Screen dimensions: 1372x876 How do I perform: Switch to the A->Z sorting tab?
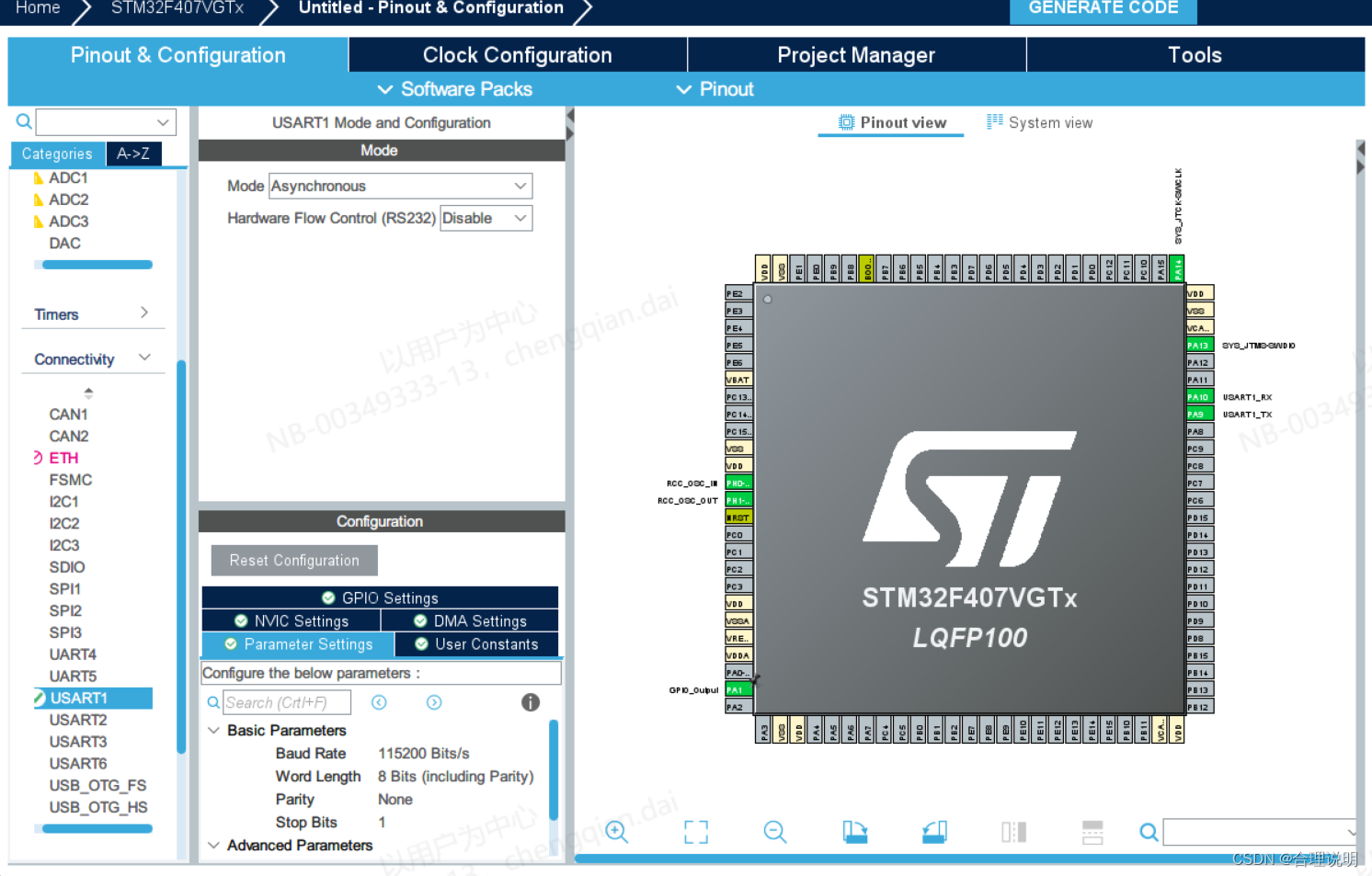tap(133, 154)
